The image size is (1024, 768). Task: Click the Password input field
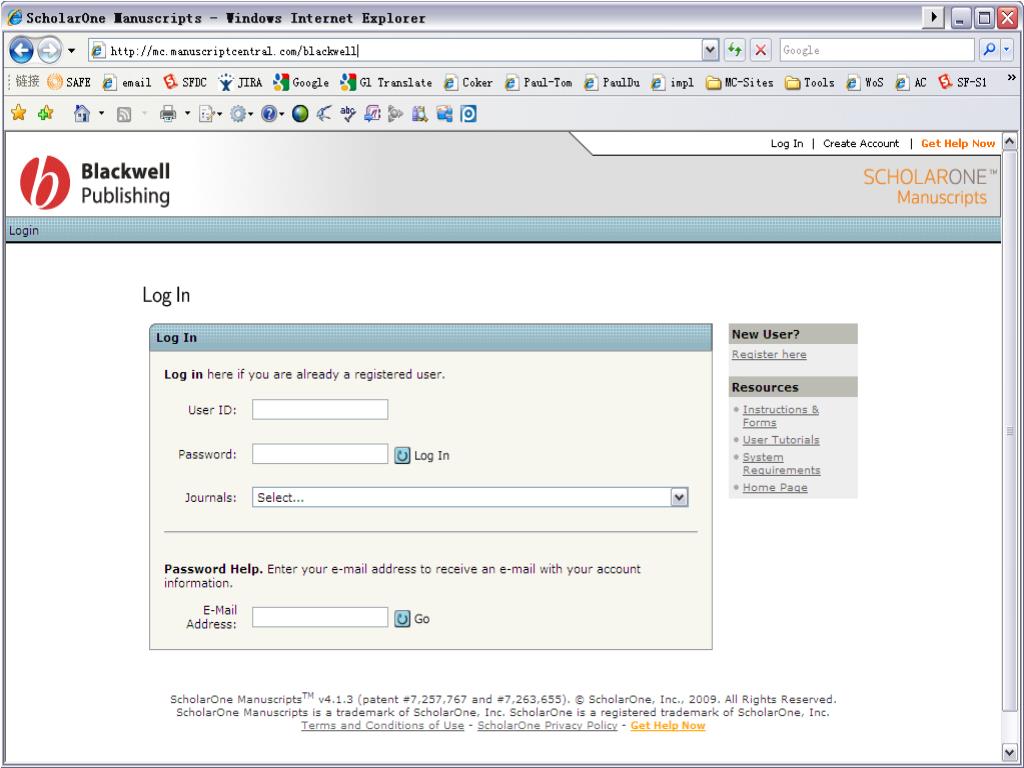tap(320, 454)
